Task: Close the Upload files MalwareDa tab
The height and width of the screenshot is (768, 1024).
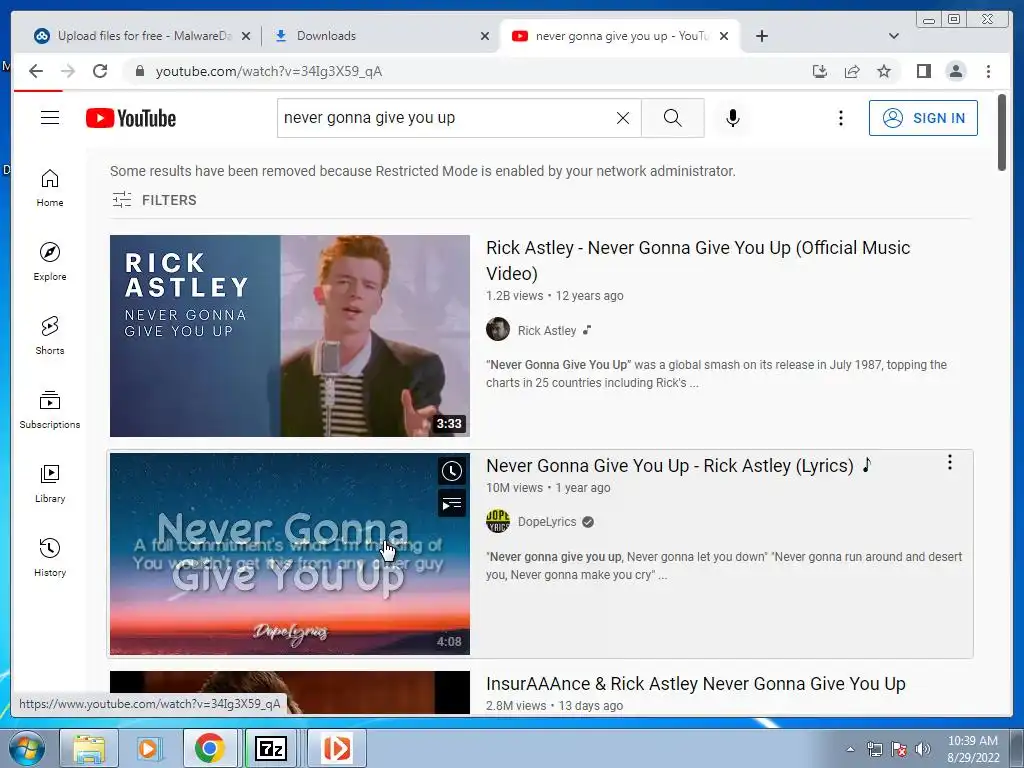Action: (x=246, y=36)
